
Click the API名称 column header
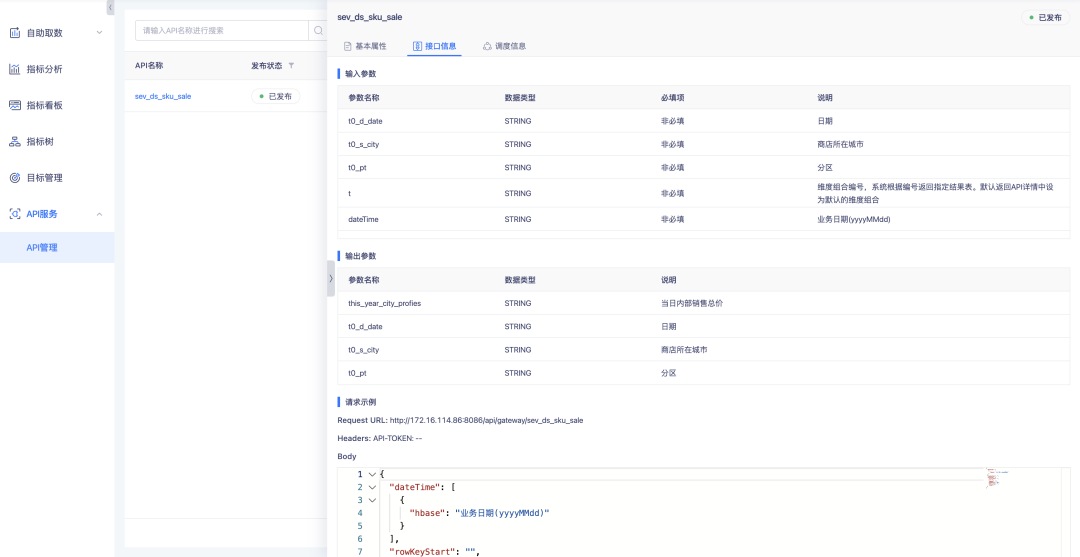[x=149, y=65]
